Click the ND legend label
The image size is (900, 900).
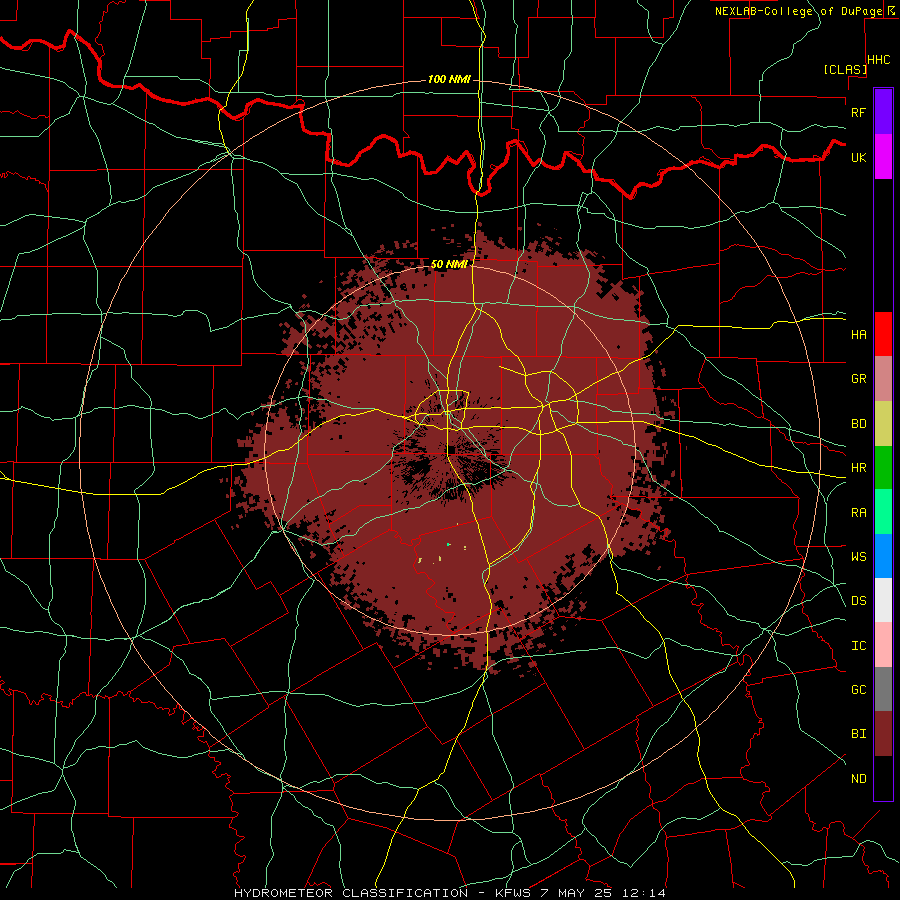click(858, 779)
